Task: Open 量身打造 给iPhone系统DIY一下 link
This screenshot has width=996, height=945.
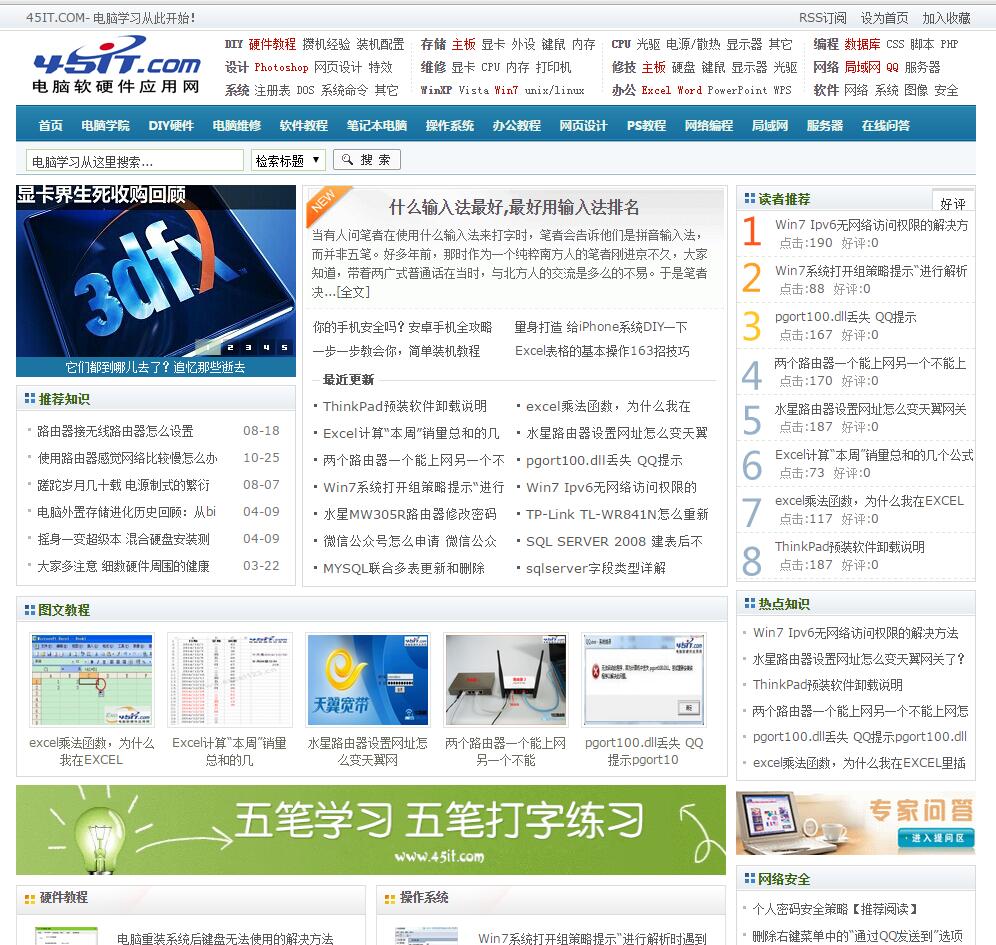Action: click(x=601, y=327)
